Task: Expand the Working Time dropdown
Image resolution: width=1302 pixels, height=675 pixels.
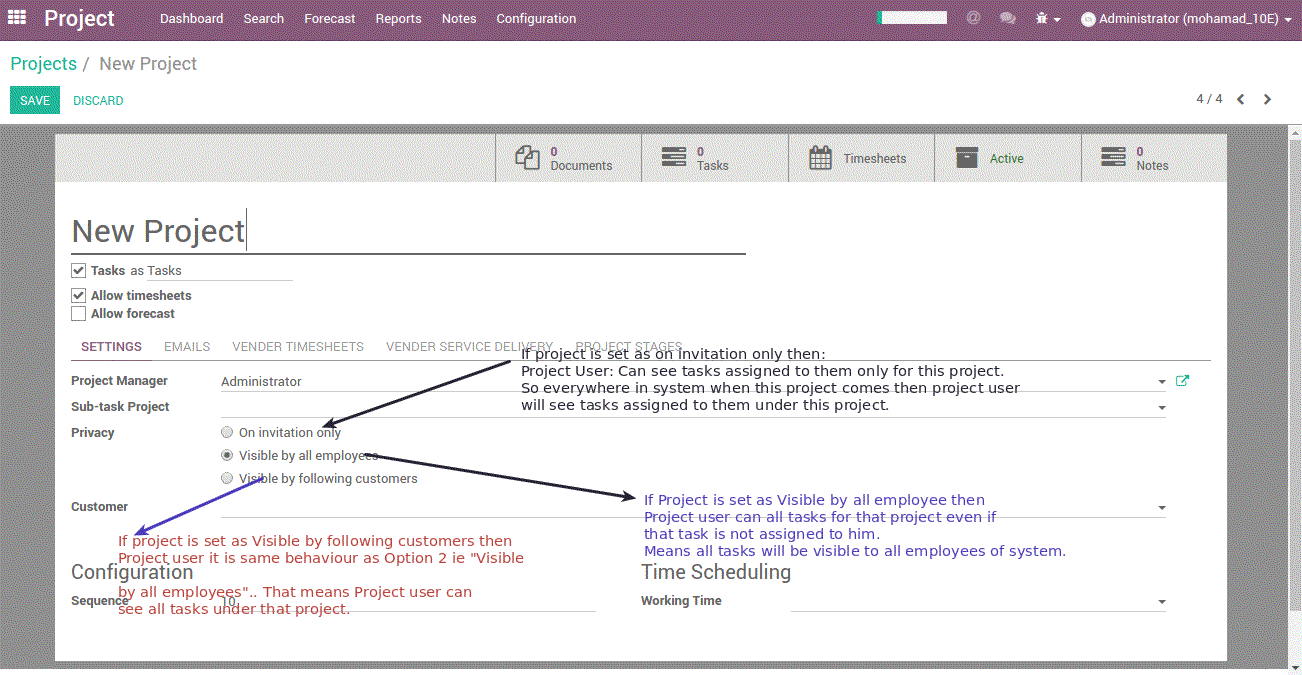Action: 1162,602
